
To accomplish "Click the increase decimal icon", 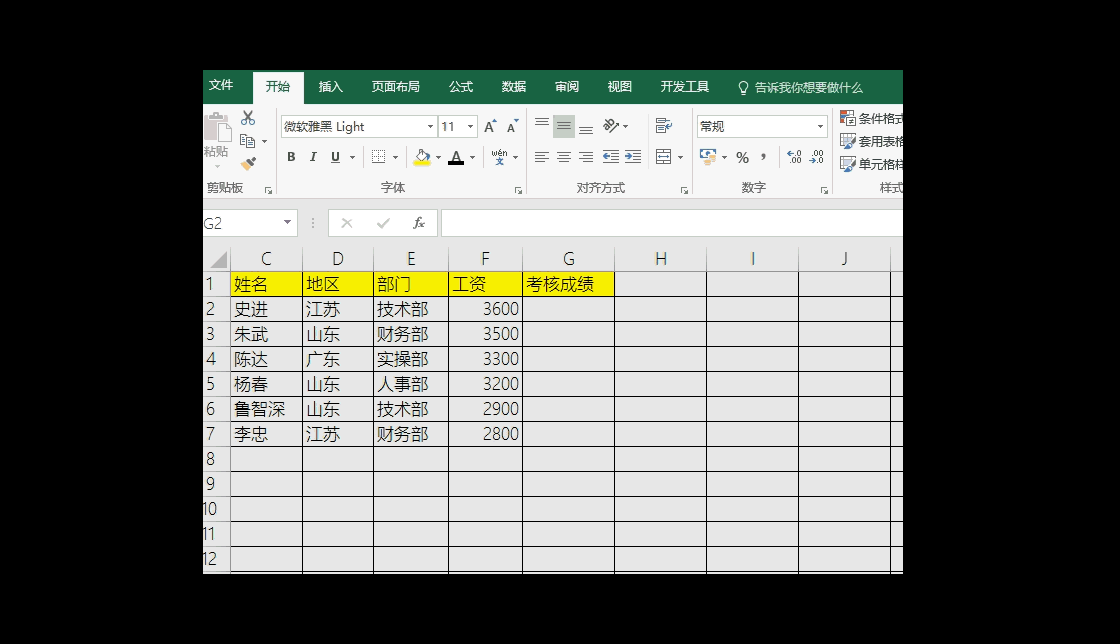I will pos(794,157).
